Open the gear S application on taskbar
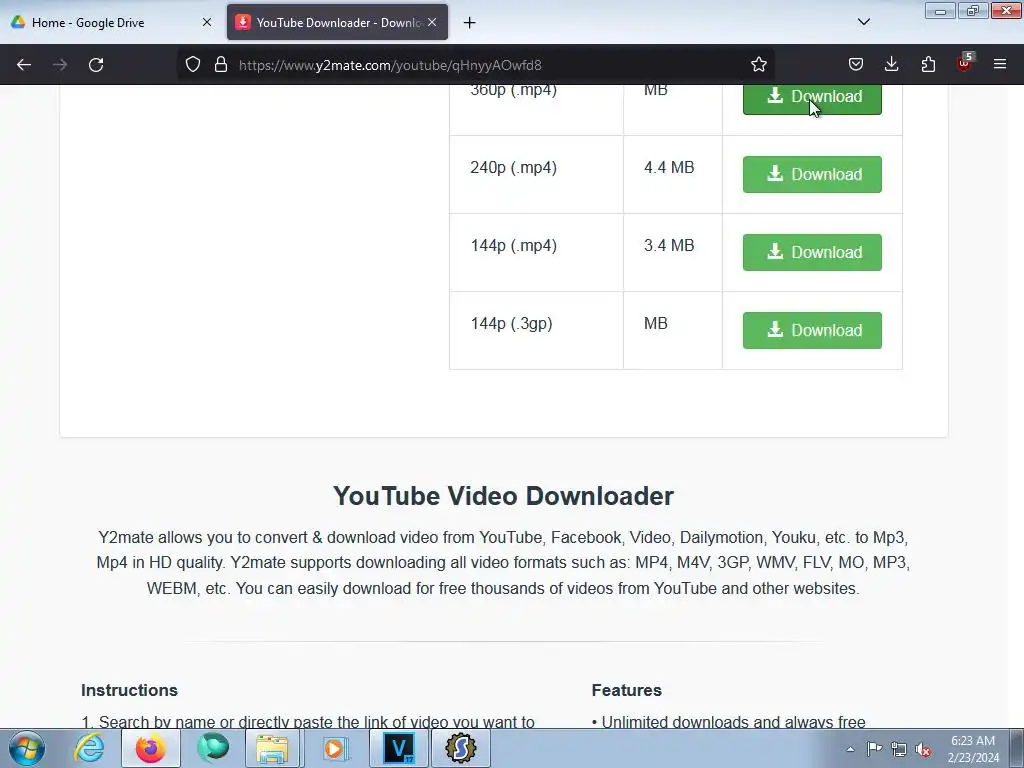The width and height of the screenshot is (1024, 768). (461, 748)
